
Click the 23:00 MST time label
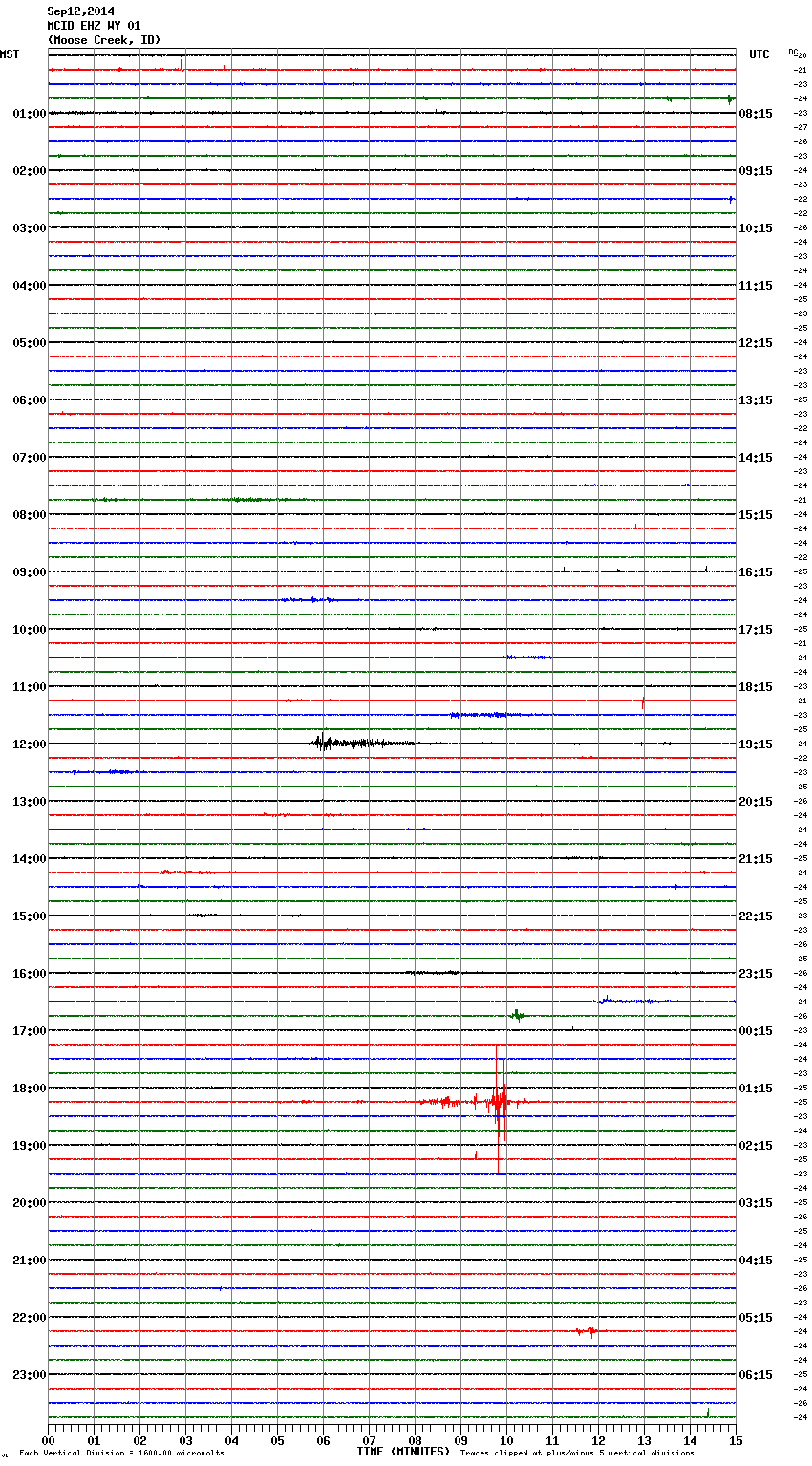tap(30, 1375)
